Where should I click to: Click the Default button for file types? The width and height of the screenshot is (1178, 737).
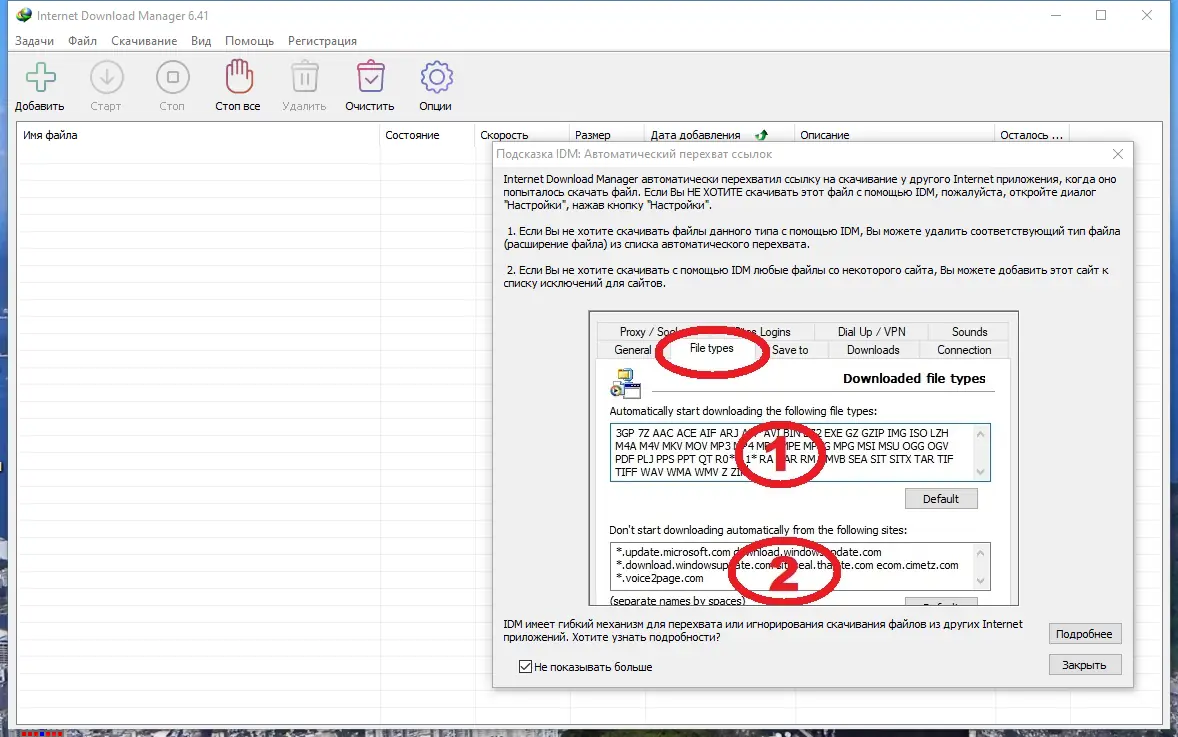(941, 498)
